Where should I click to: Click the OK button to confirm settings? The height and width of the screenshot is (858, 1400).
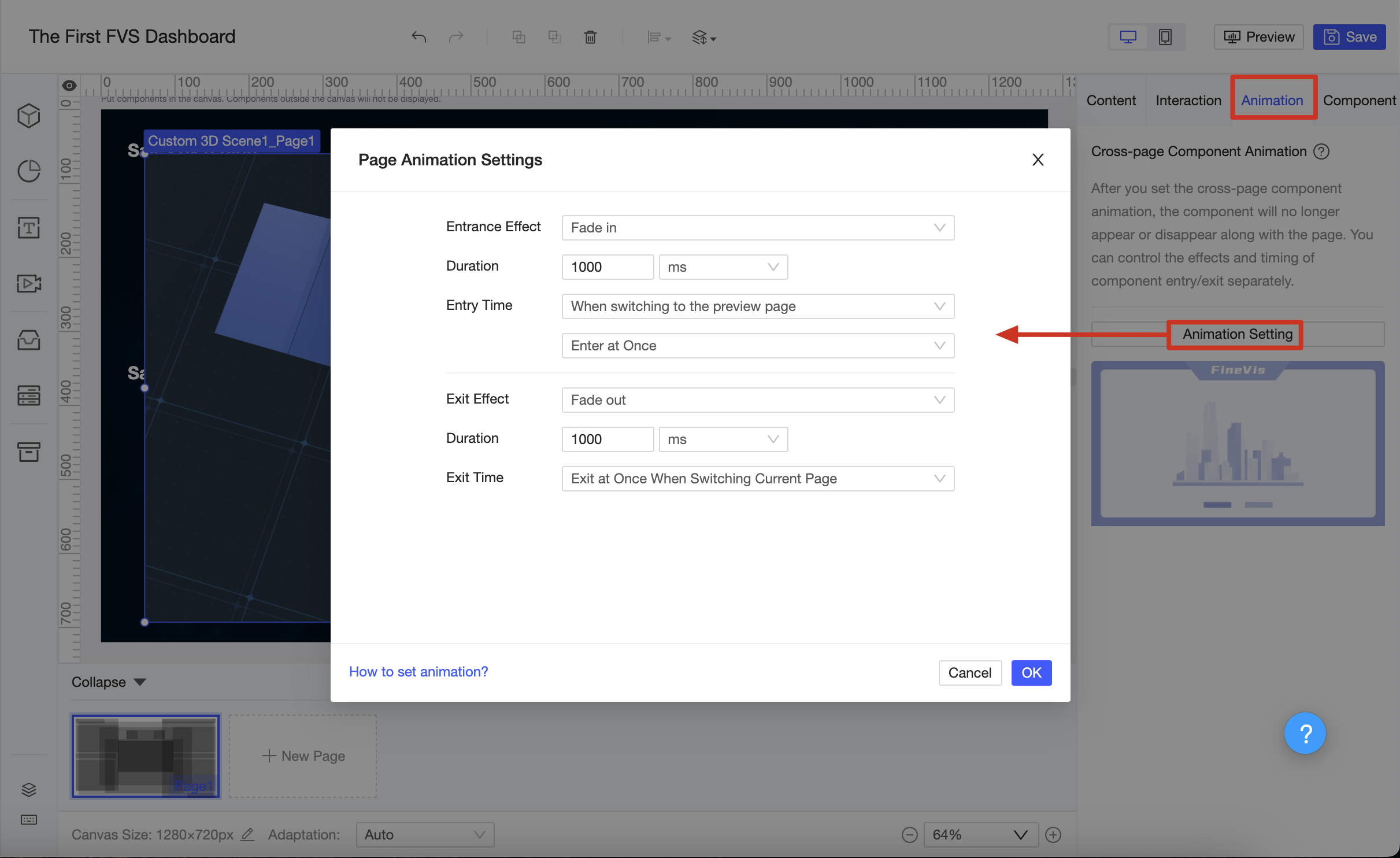click(x=1031, y=672)
